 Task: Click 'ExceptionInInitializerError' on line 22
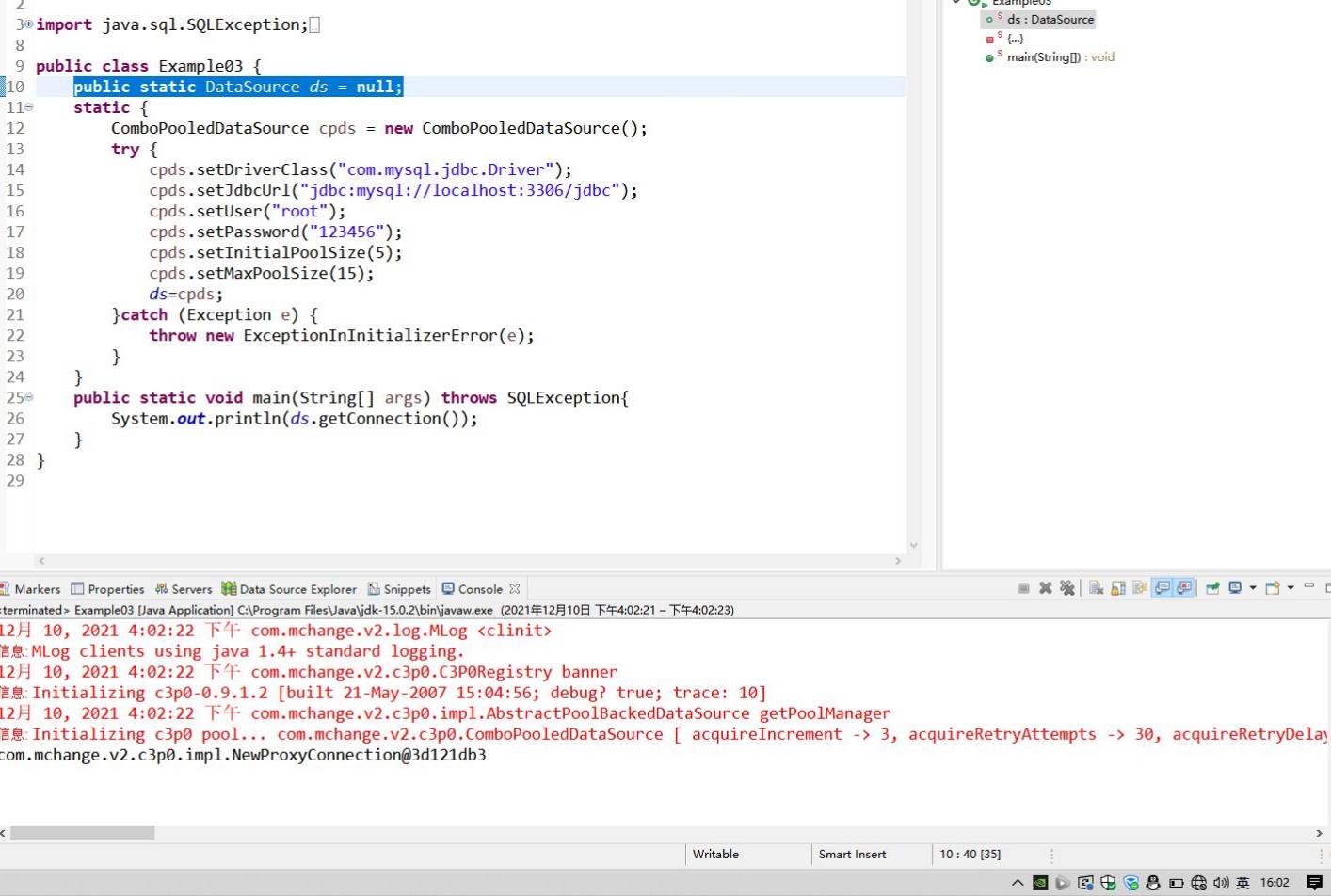[x=370, y=335]
